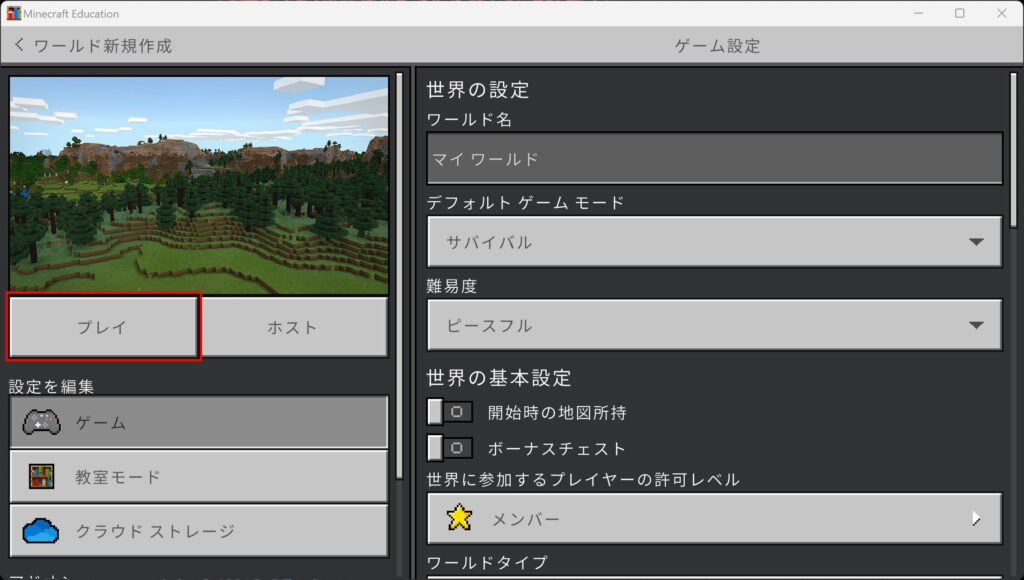Expand the 難易度 dropdown showing ピースフル
This screenshot has height=580, width=1024.
coord(714,325)
